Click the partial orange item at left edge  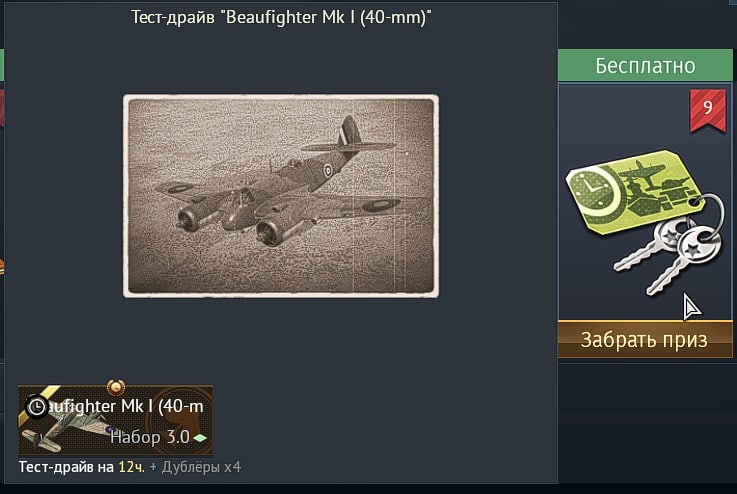pyautogui.click(x=2, y=266)
